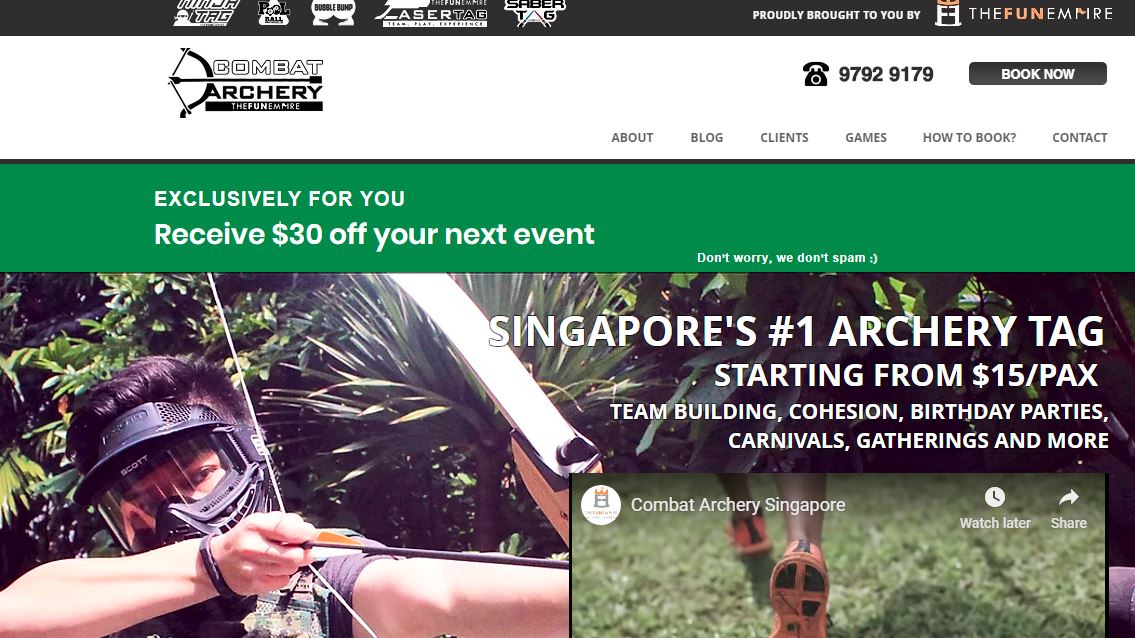Call the 9792 9179 phone link

tap(886, 75)
